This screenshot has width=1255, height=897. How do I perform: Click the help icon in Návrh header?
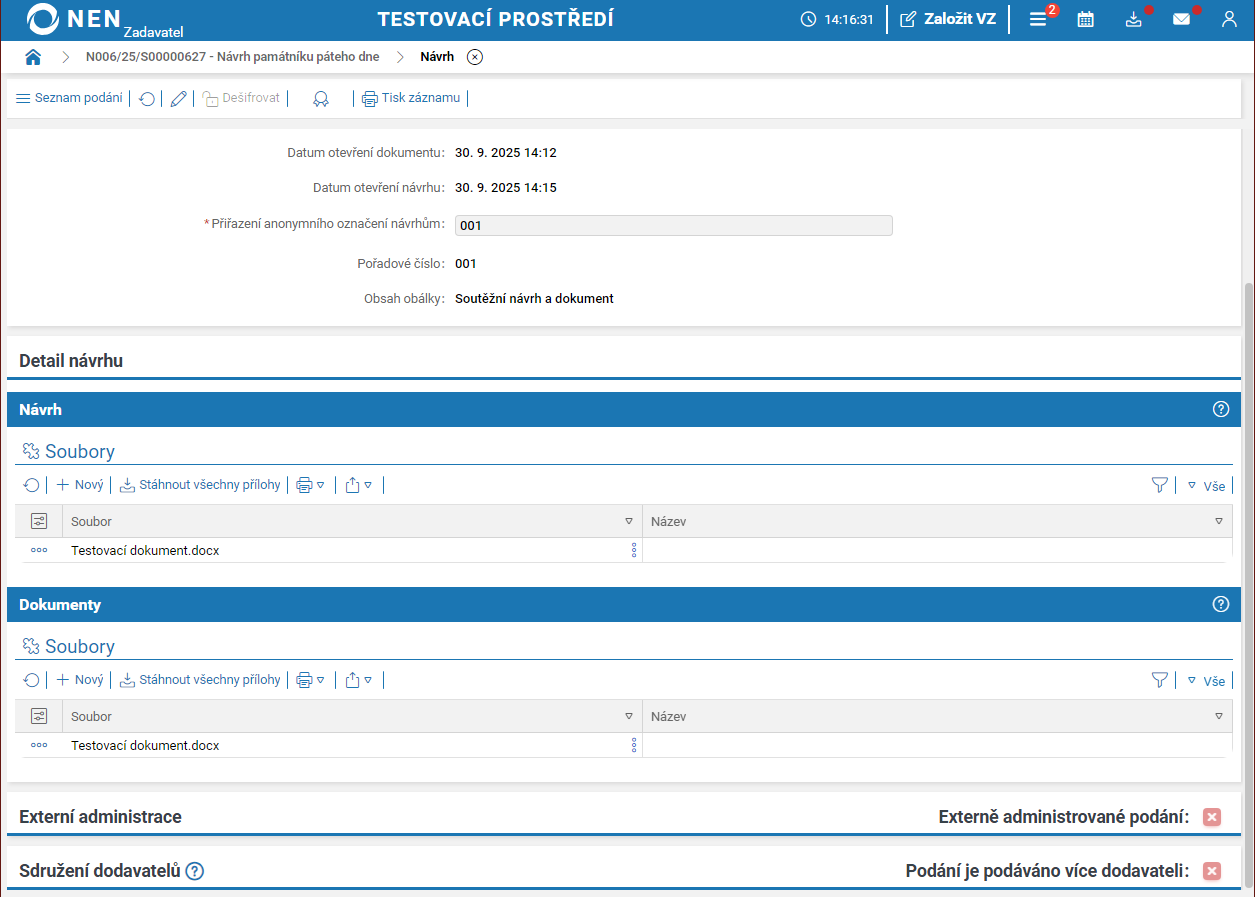[1220, 409]
